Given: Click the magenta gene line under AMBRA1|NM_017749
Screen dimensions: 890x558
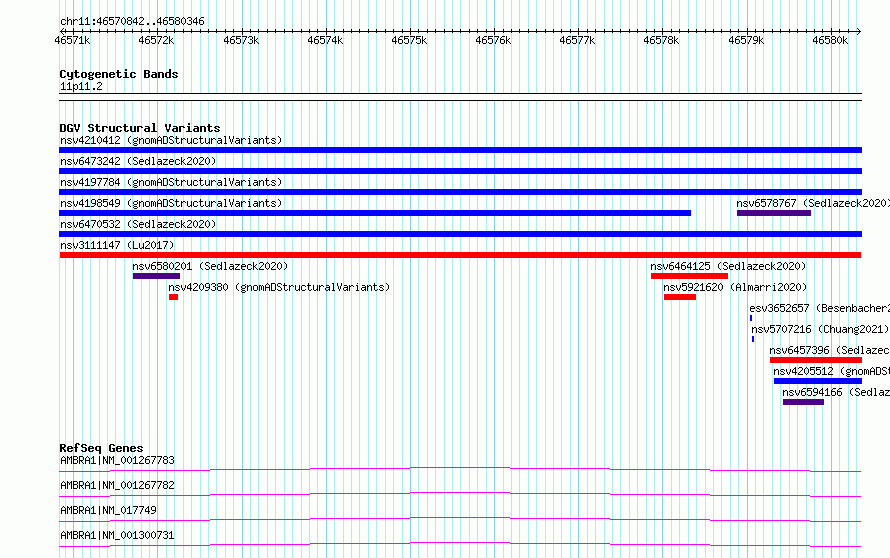Looking at the screenshot, I should (x=460, y=519).
